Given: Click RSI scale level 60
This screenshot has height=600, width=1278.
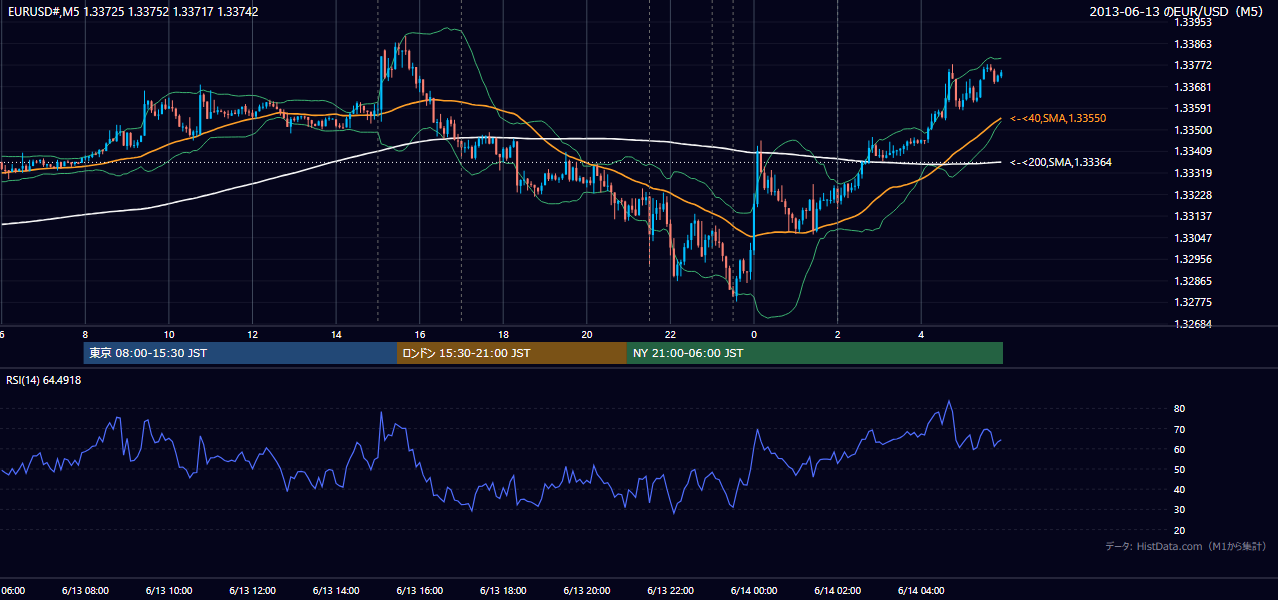Looking at the screenshot, I should [1179, 449].
